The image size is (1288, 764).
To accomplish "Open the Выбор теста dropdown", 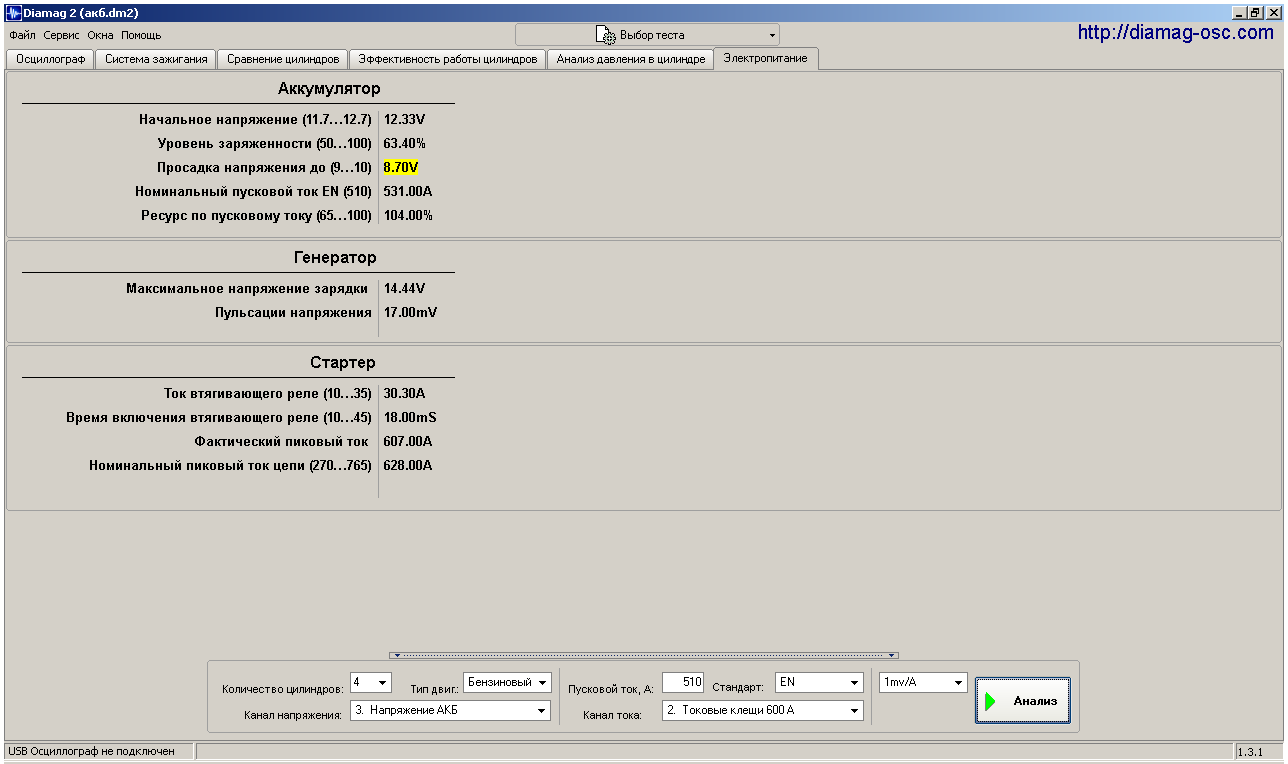I will [x=647, y=35].
